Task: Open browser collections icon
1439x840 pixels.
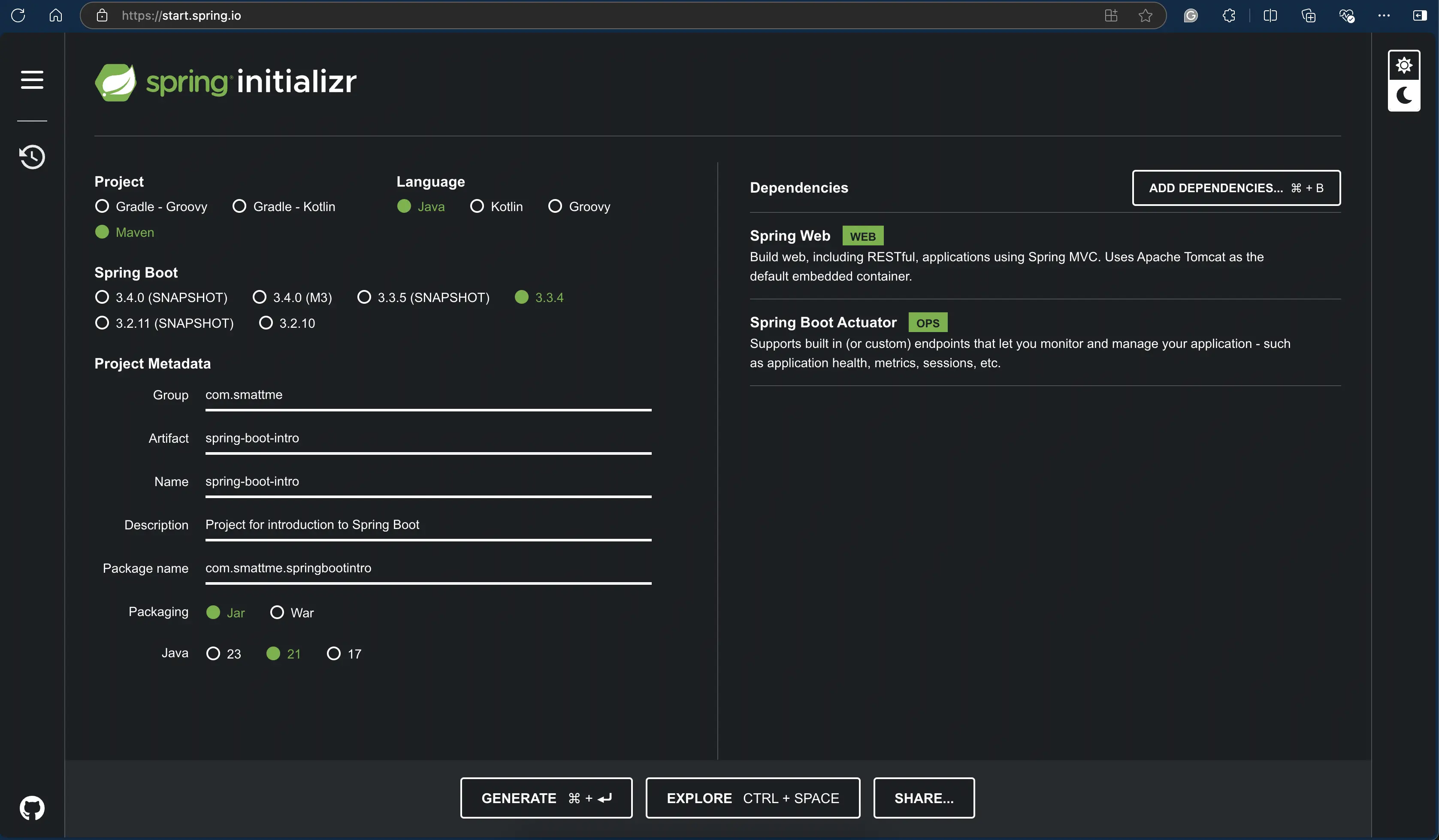Action: [1308, 15]
